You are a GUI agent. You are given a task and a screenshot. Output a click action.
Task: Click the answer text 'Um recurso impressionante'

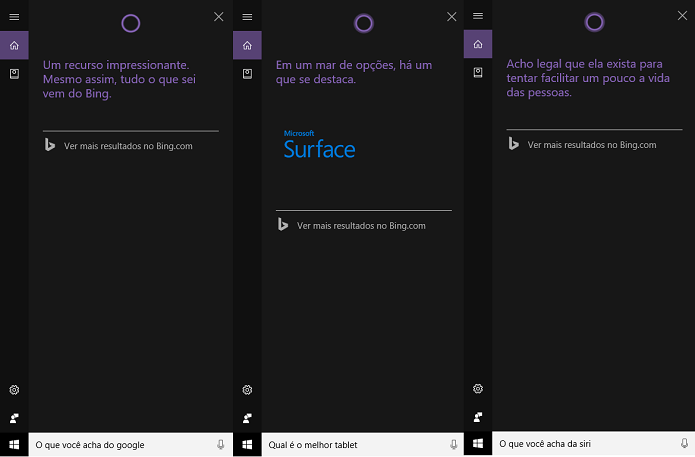[116, 65]
